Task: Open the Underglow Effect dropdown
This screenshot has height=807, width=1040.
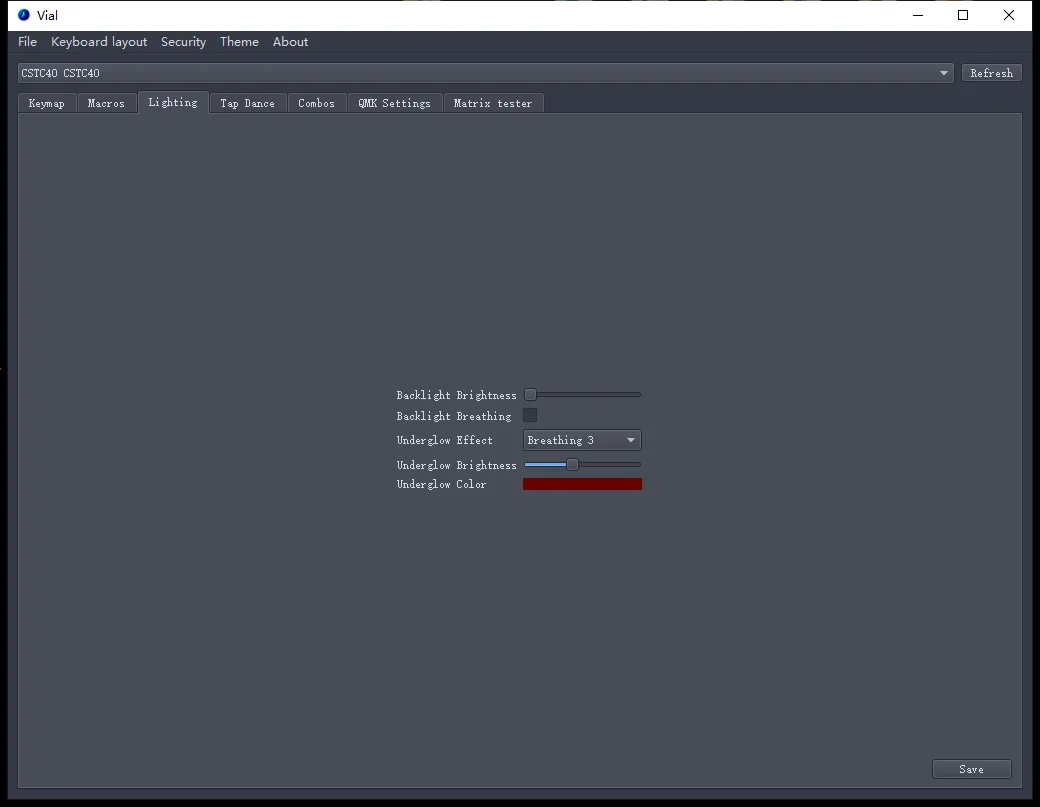Action: coord(582,440)
